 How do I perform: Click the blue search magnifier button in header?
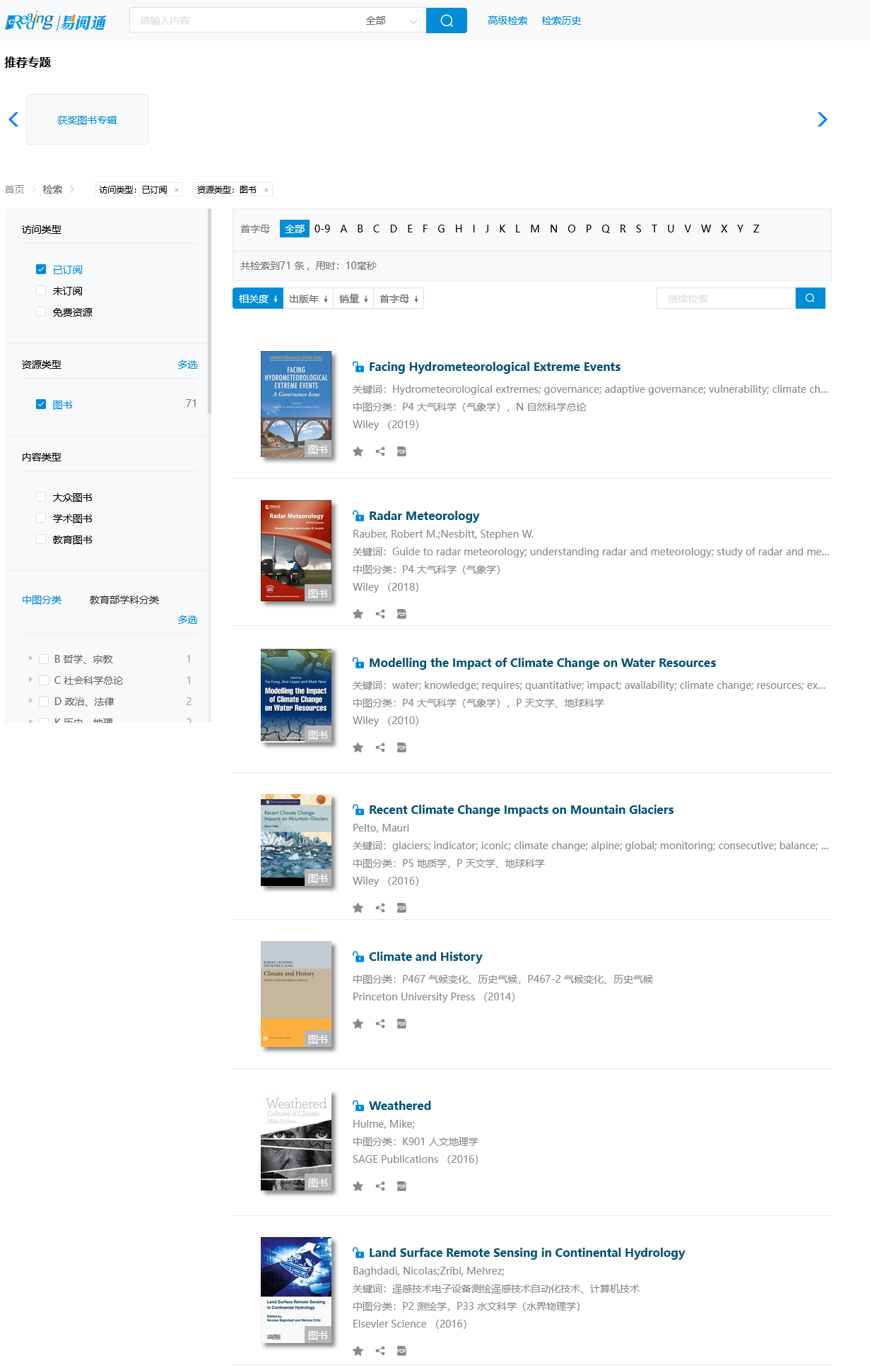446,20
